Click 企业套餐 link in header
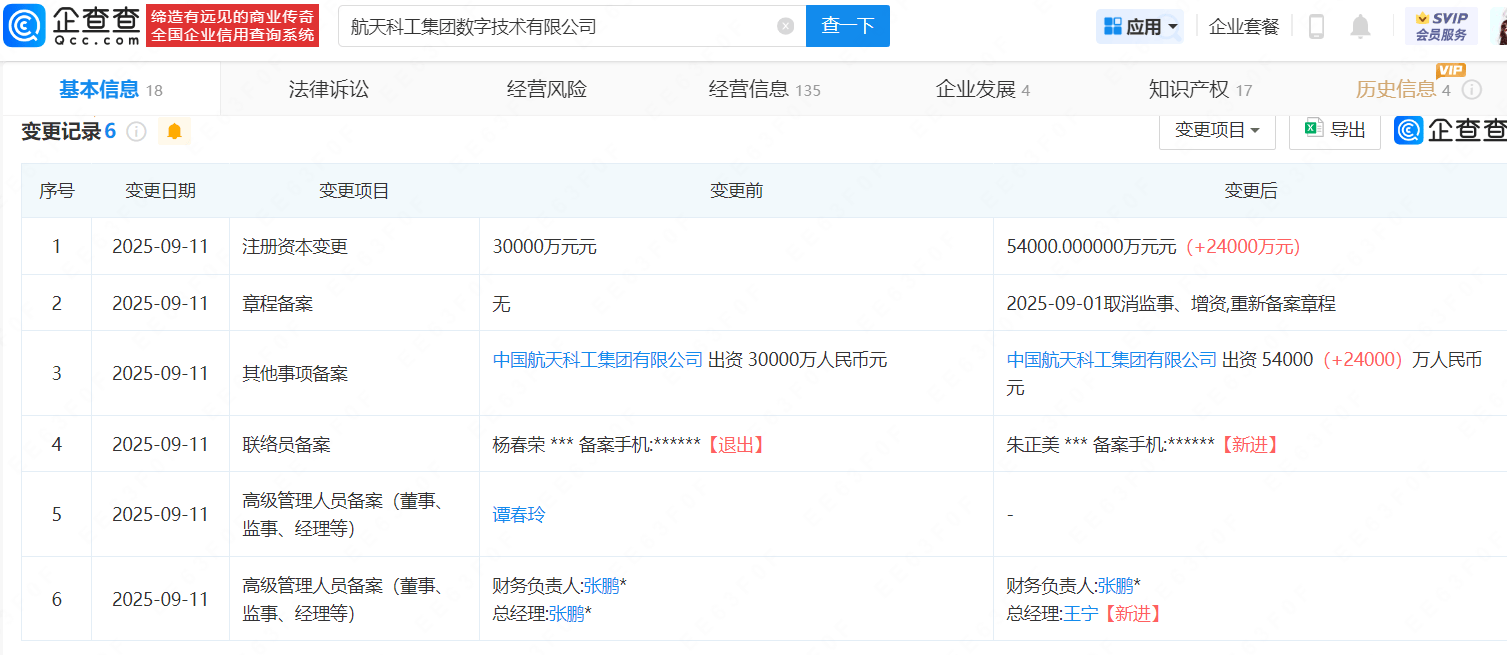The height and width of the screenshot is (655, 1507). [x=1244, y=27]
